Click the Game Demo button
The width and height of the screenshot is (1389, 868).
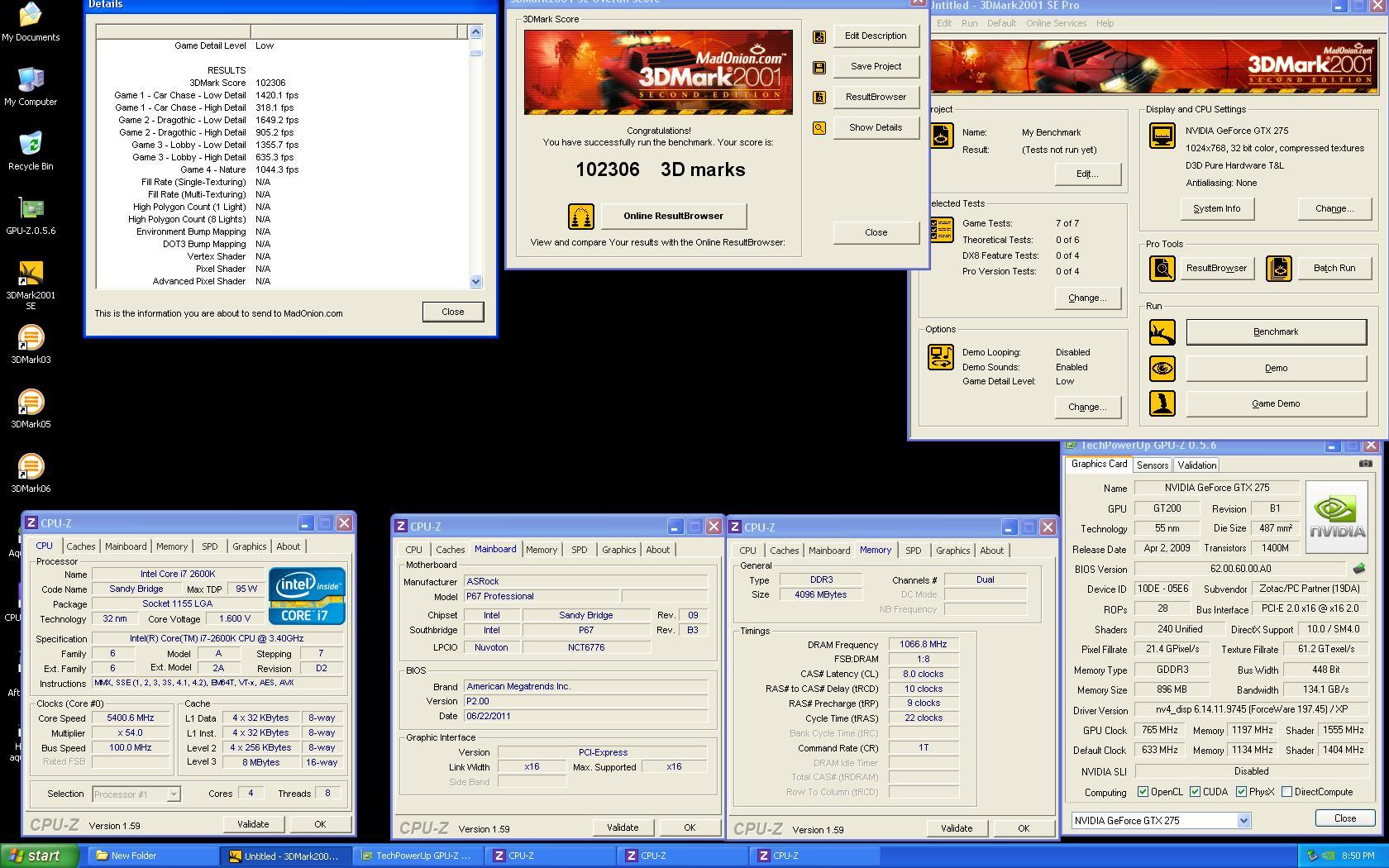[1276, 403]
